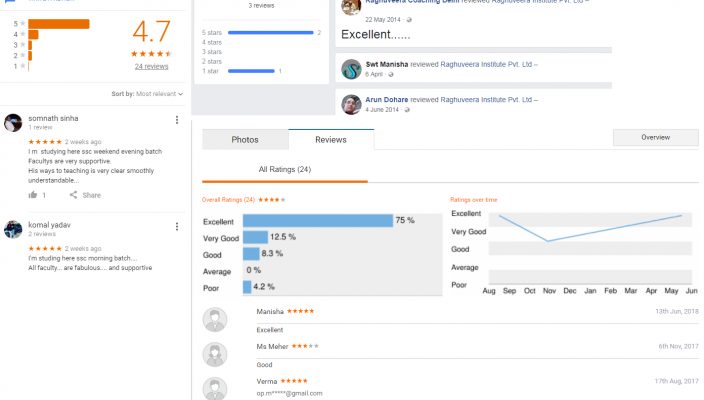Image resolution: width=704 pixels, height=400 pixels.
Task: Click the Manisha reviewer name in ratings list
Action: [270, 312]
